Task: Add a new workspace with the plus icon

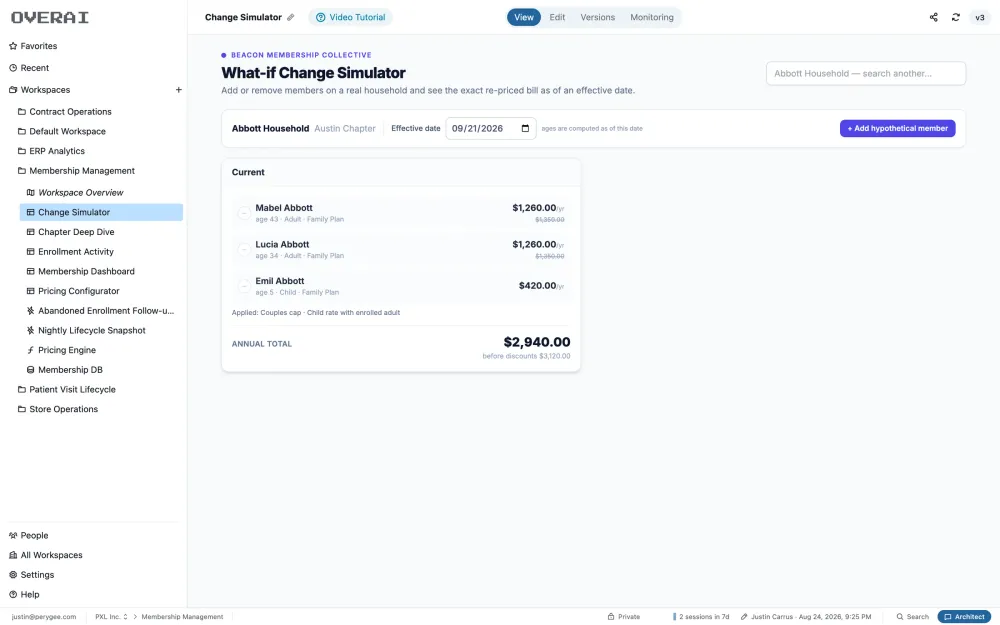Action: pyautogui.click(x=179, y=90)
